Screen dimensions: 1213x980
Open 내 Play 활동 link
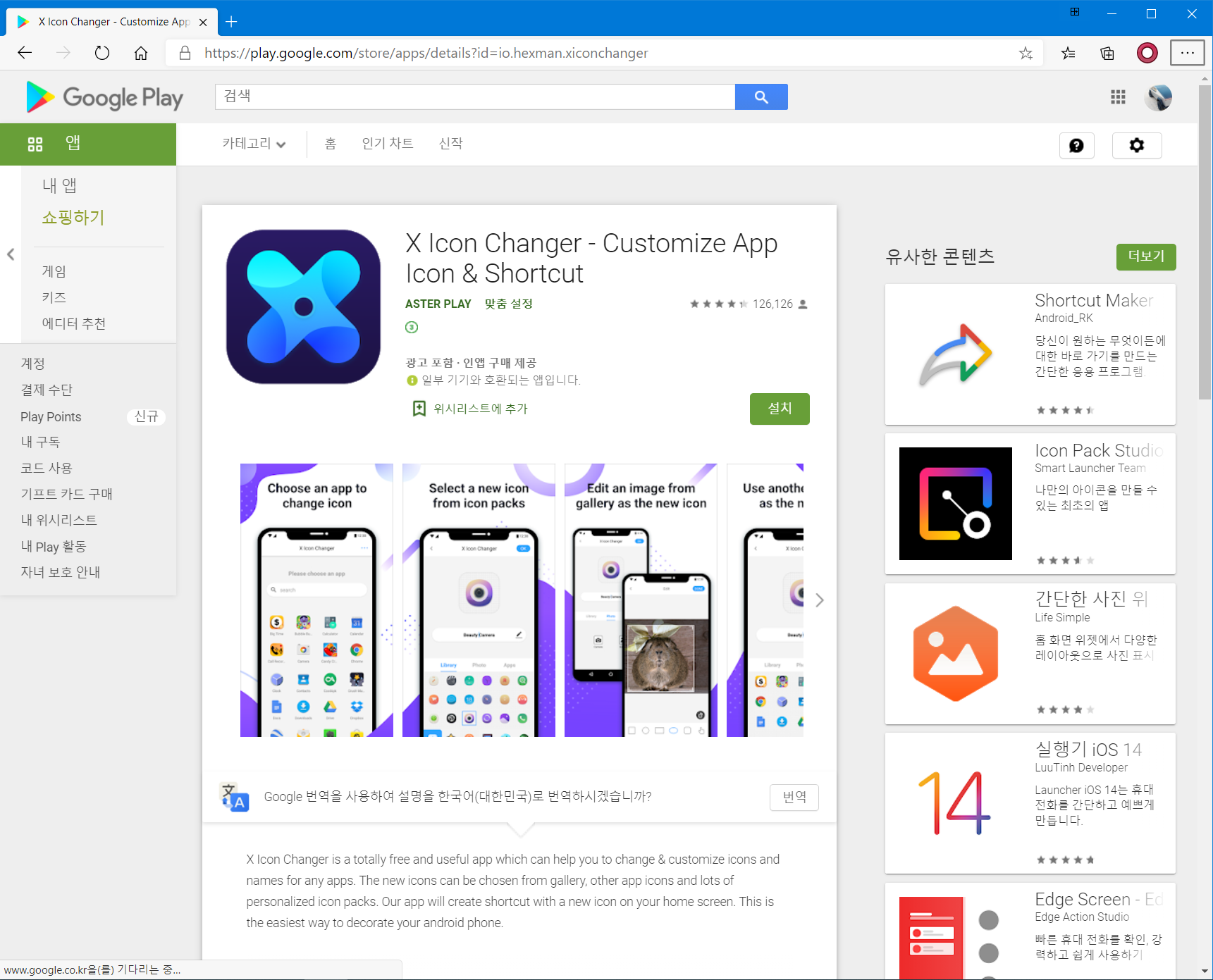point(54,546)
